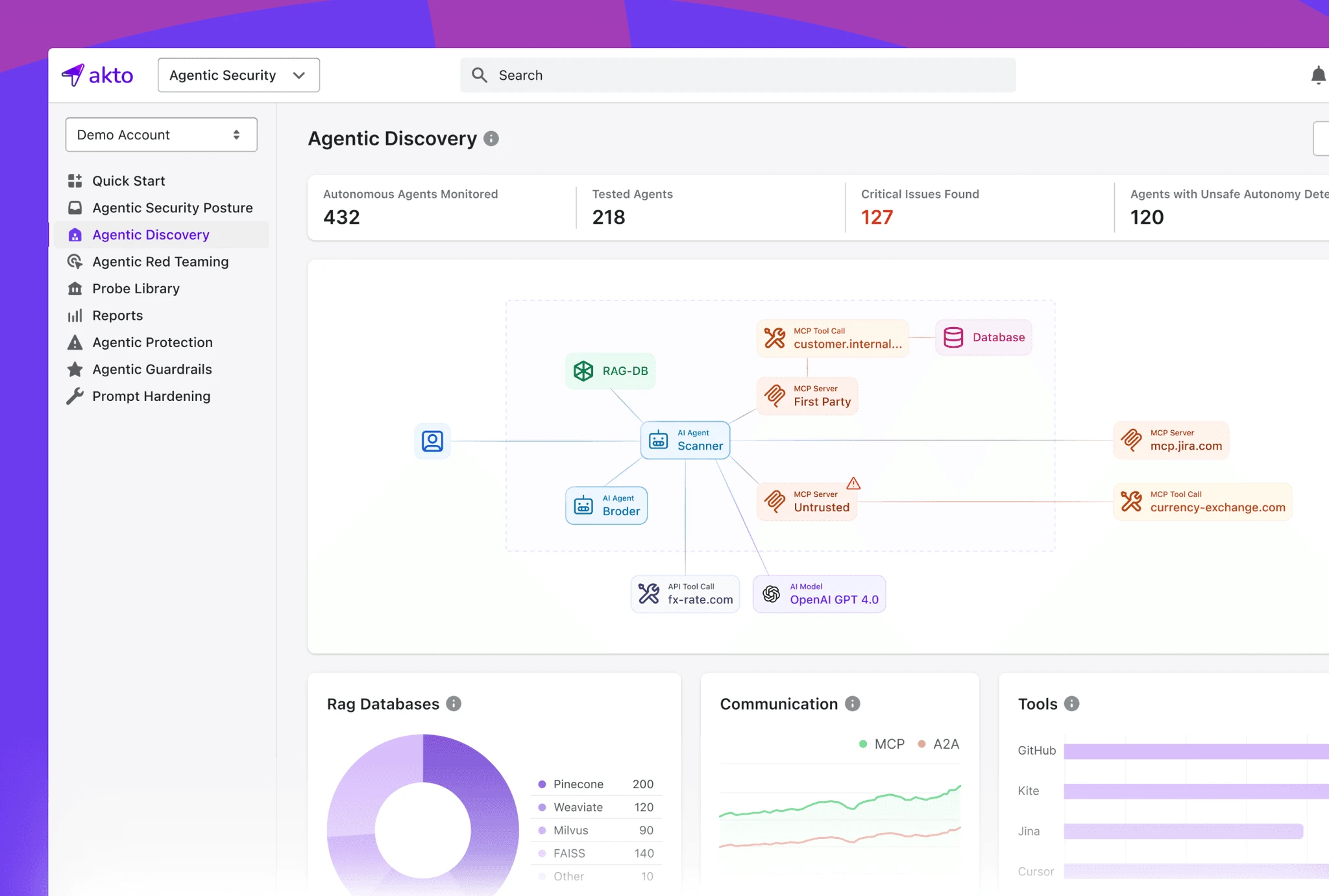The height and width of the screenshot is (896, 1329).
Task: Click the info icon next to Agentic Discovery
Action: (491, 138)
